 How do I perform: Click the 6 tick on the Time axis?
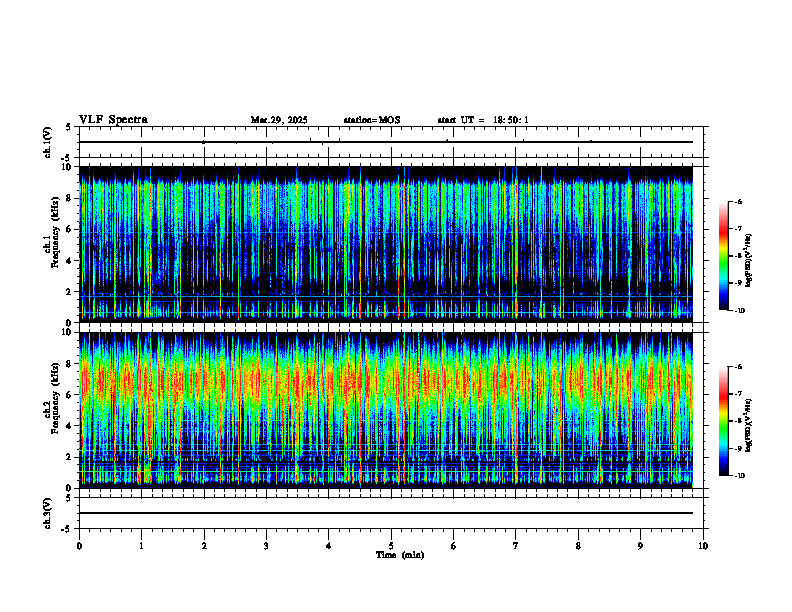[x=453, y=546]
